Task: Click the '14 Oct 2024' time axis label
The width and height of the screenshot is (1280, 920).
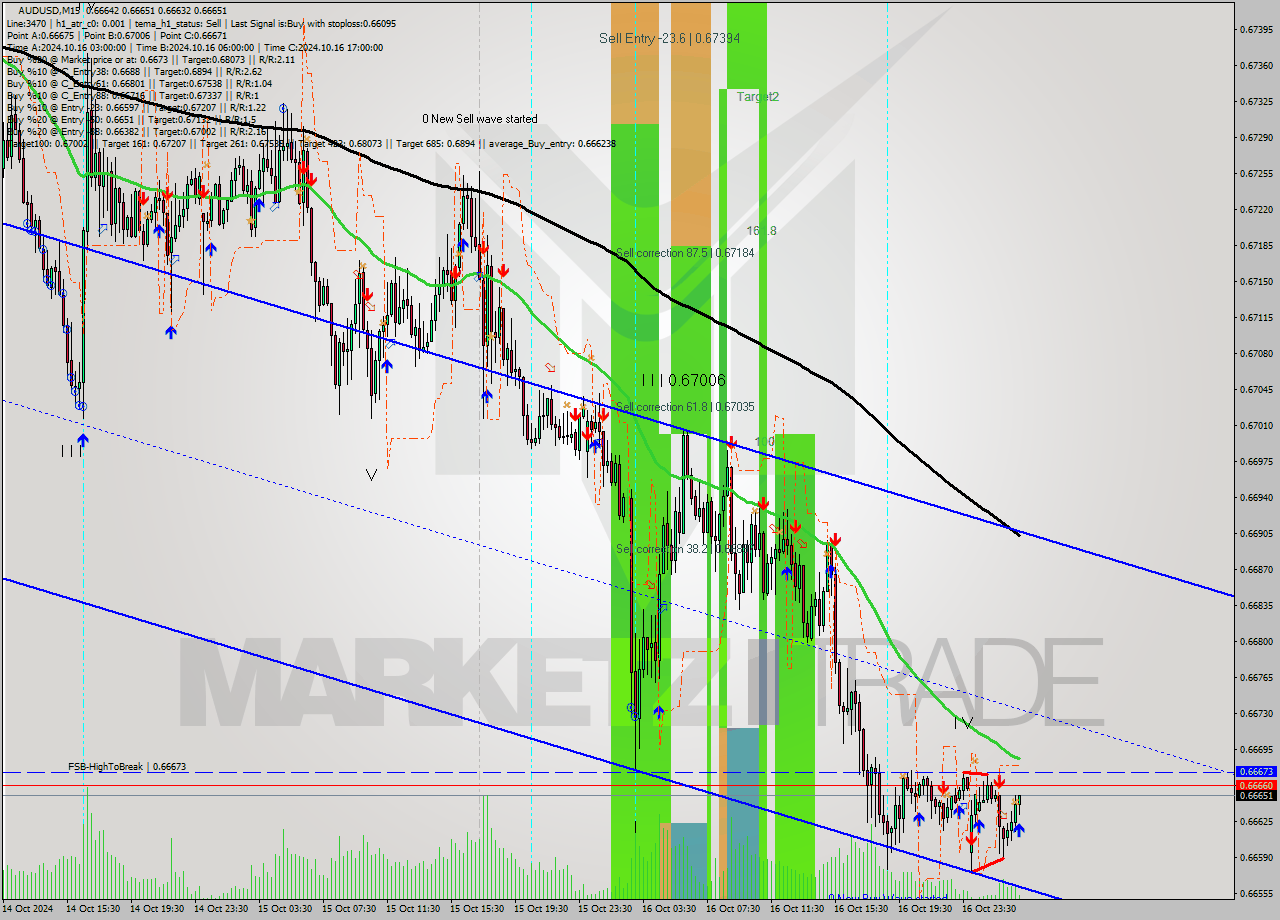Action: (x=29, y=909)
